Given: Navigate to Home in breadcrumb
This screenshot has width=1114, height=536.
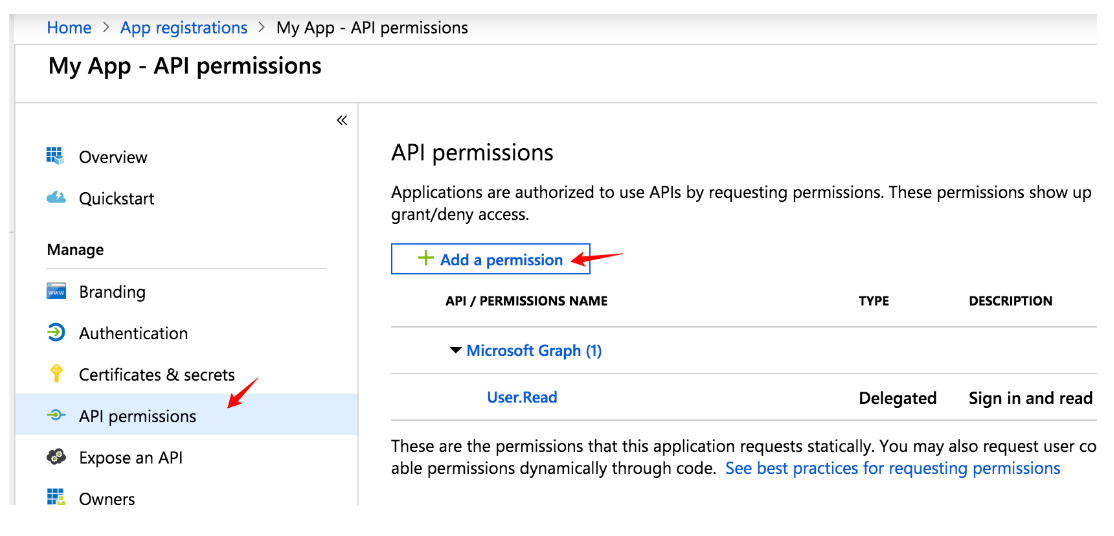Looking at the screenshot, I should [x=69, y=28].
